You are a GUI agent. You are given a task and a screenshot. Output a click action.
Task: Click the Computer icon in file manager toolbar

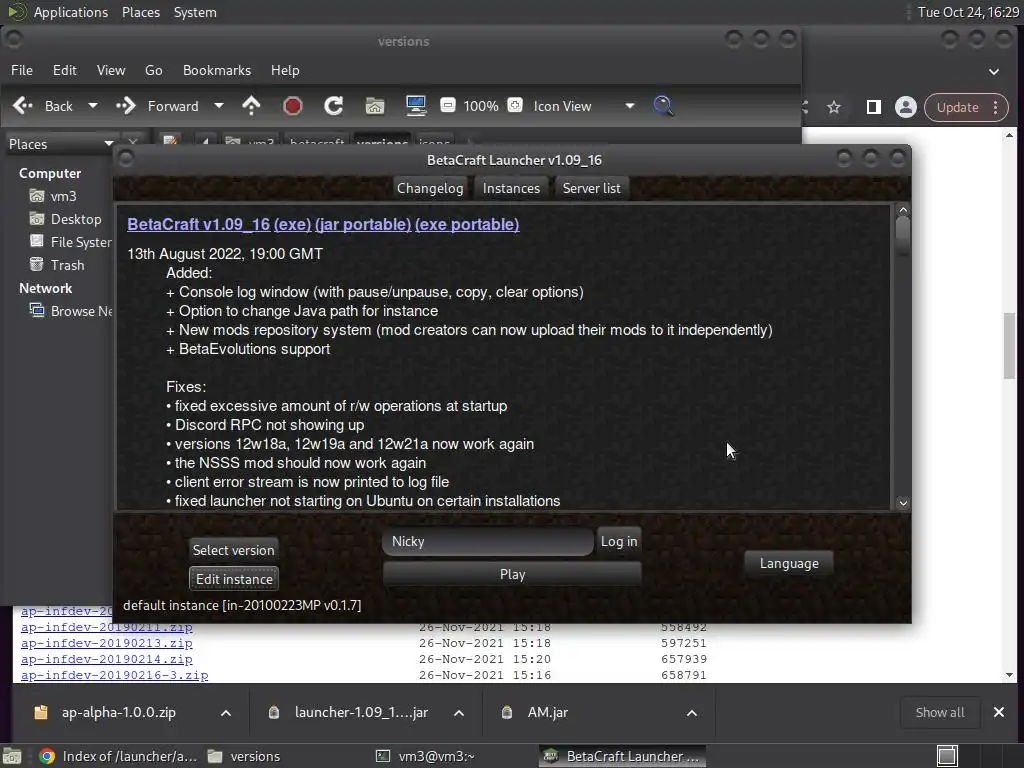pyautogui.click(x=416, y=106)
